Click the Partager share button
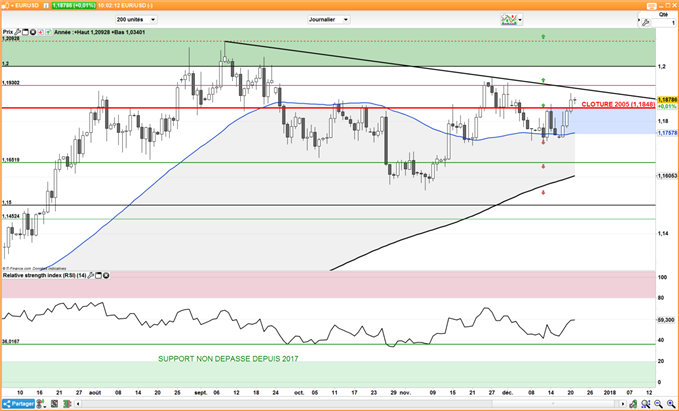 pyautogui.click(x=18, y=404)
